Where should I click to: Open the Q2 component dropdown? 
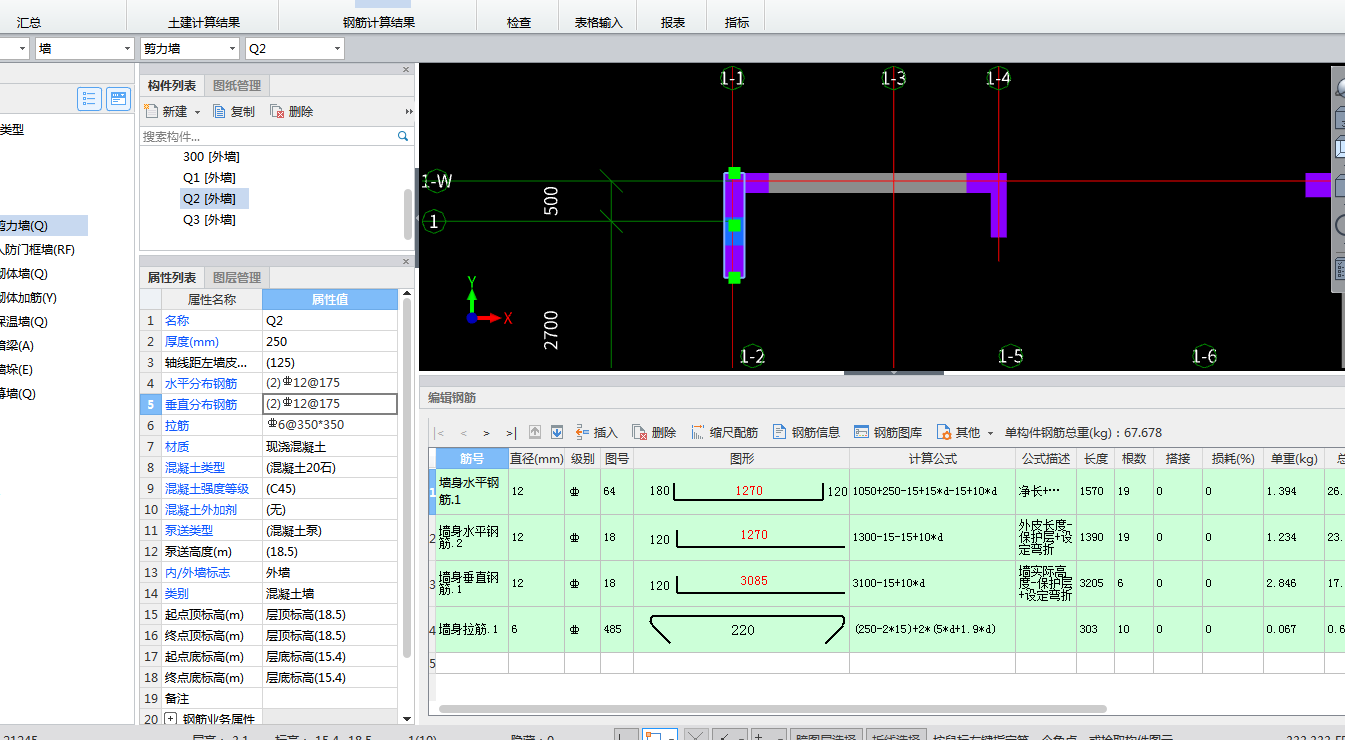click(x=337, y=48)
